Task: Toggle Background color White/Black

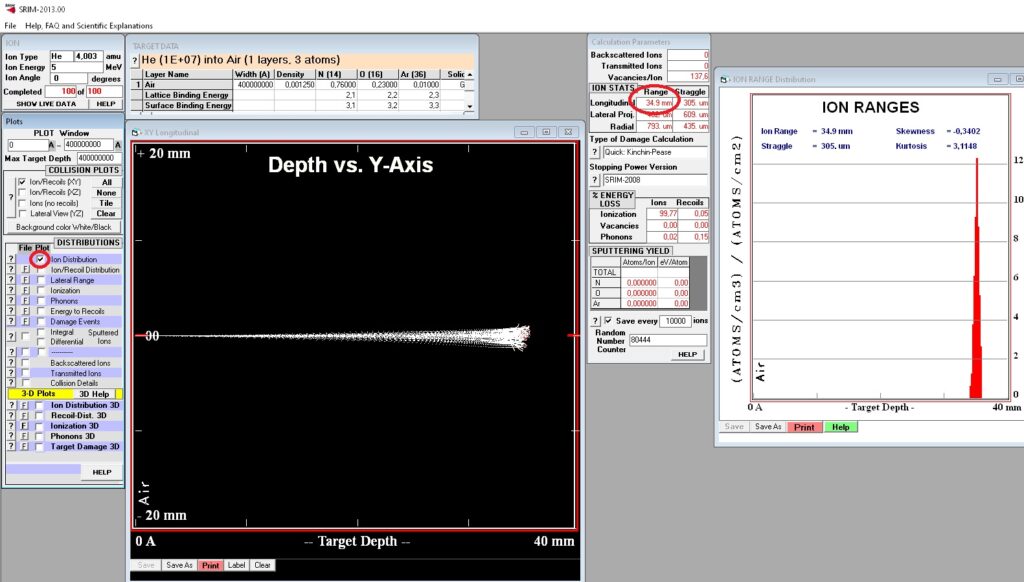Action: coord(64,227)
